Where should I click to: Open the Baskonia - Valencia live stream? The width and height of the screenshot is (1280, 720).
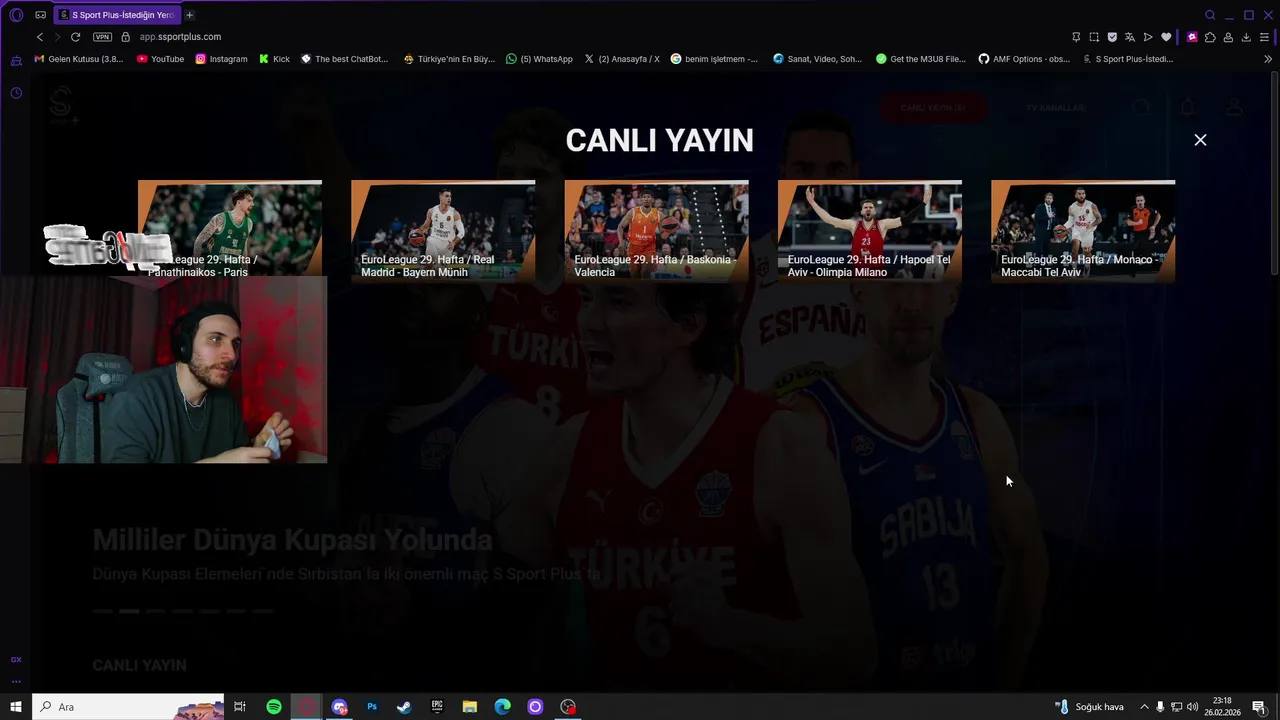click(x=656, y=230)
